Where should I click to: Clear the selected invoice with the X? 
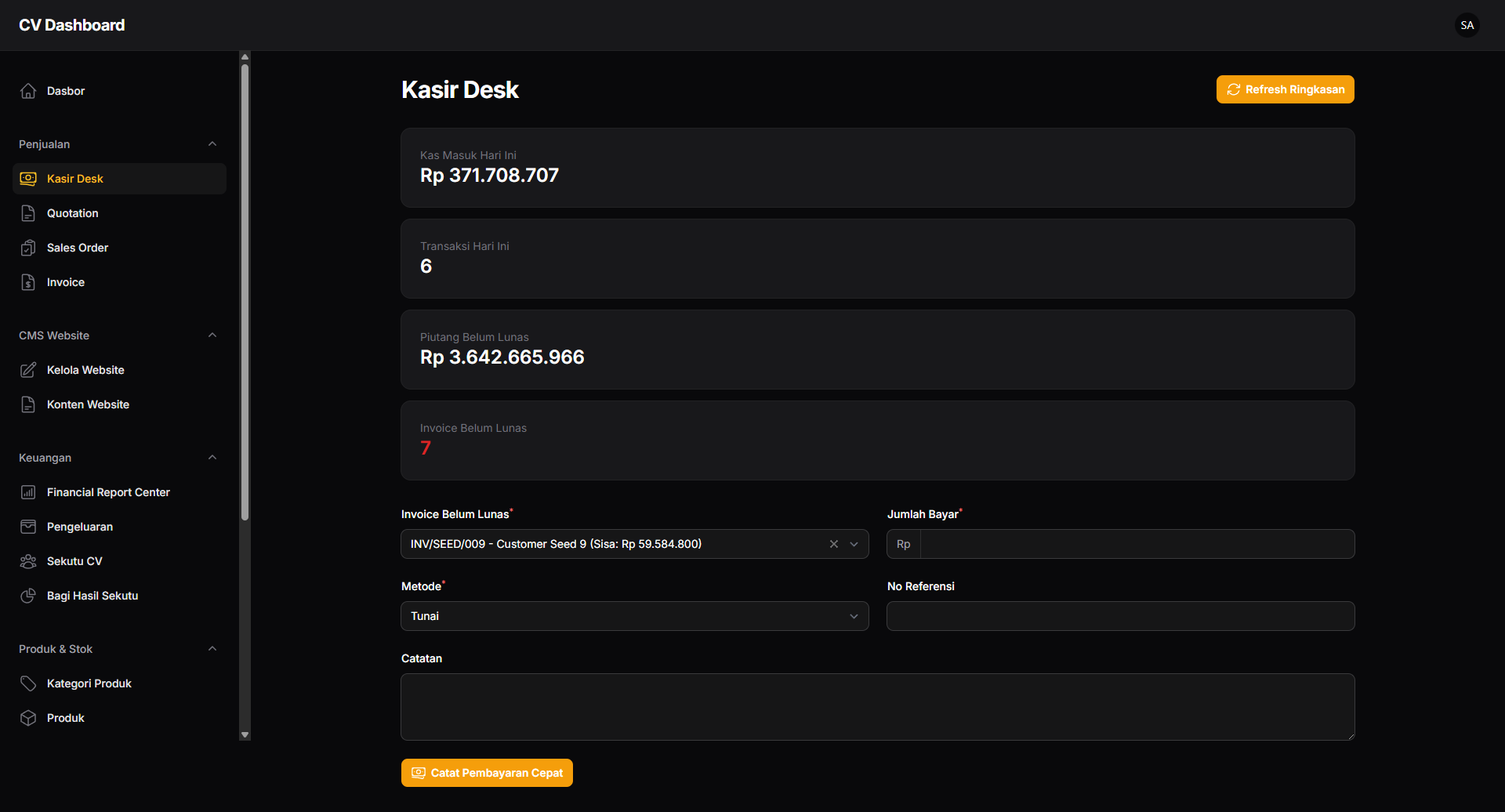[x=833, y=543]
